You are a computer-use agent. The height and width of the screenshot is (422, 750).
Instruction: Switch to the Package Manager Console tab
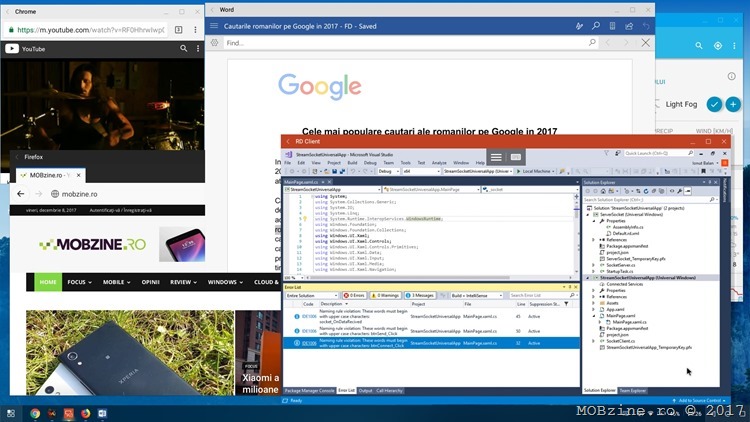click(309, 391)
